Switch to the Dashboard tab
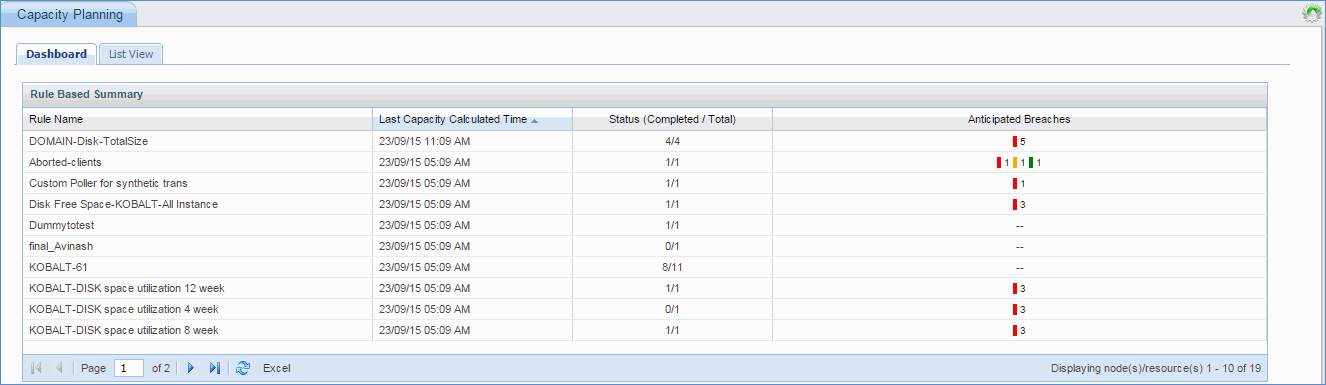 tap(57, 54)
